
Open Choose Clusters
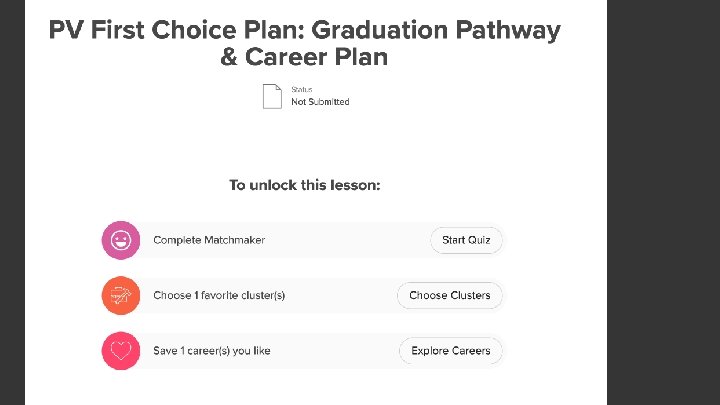coord(450,296)
